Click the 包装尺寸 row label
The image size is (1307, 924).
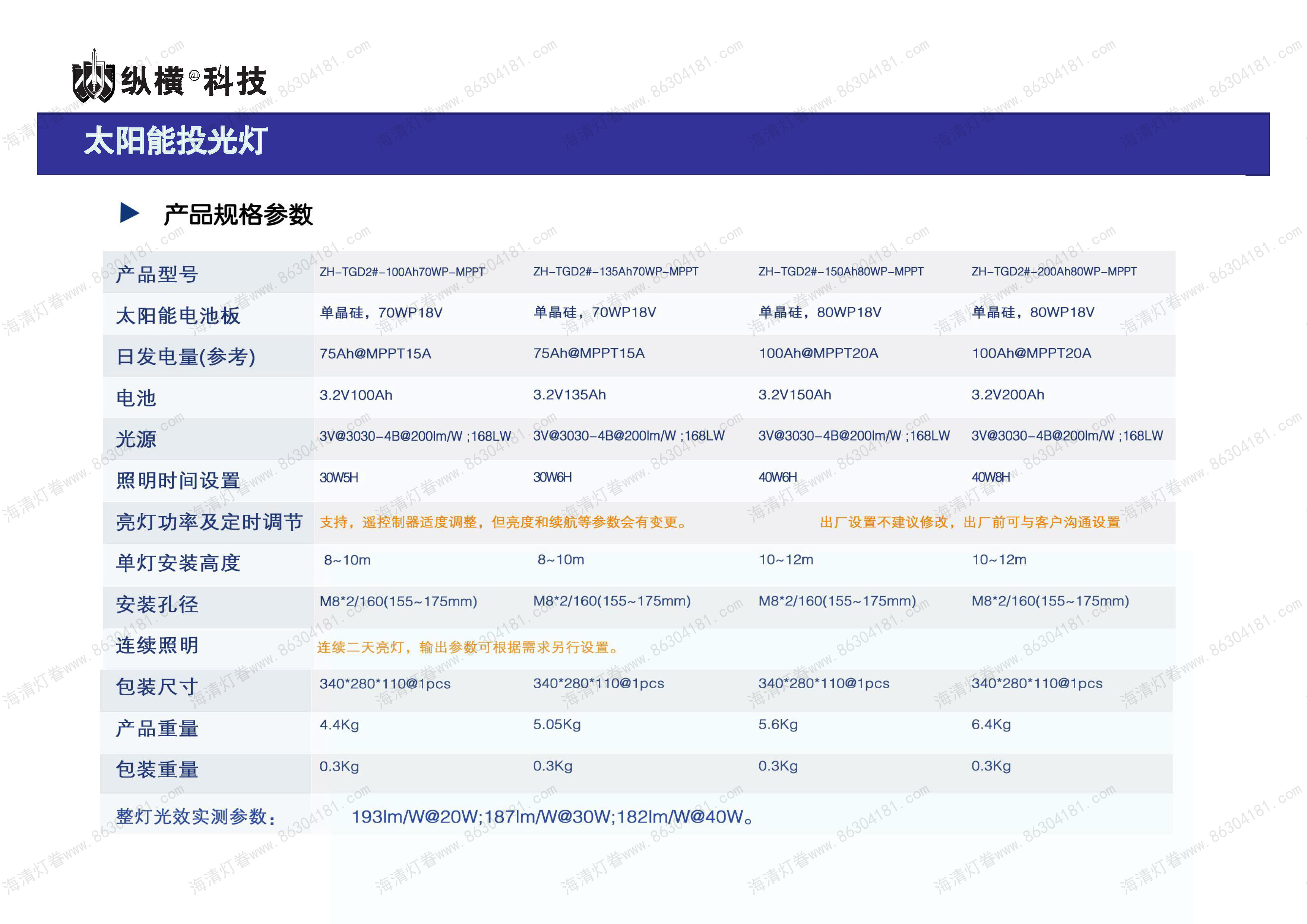click(x=157, y=687)
